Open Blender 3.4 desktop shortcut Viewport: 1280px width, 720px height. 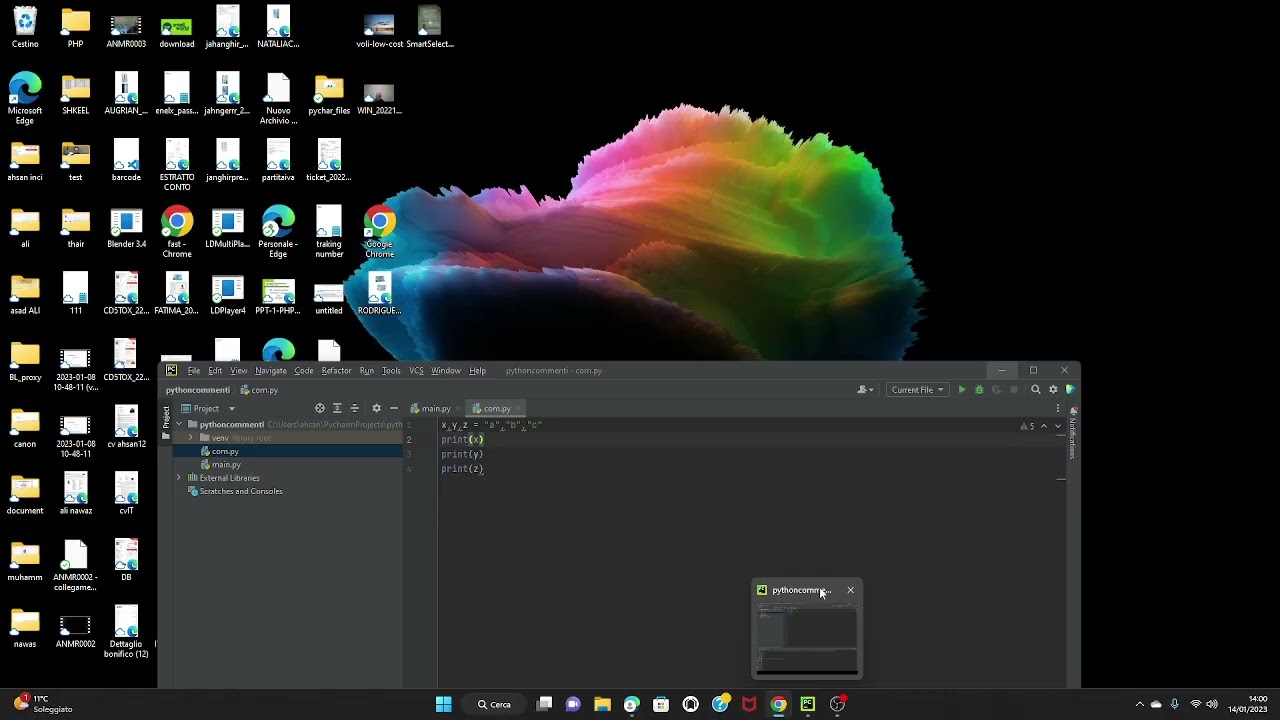(126, 229)
